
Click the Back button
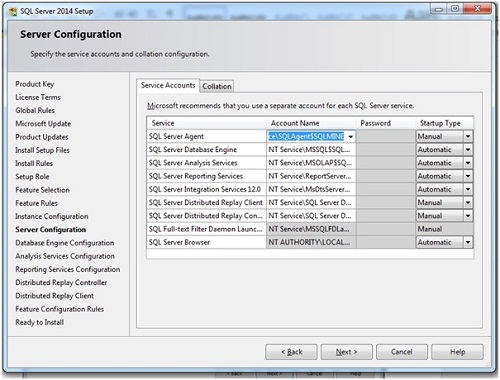click(x=291, y=352)
